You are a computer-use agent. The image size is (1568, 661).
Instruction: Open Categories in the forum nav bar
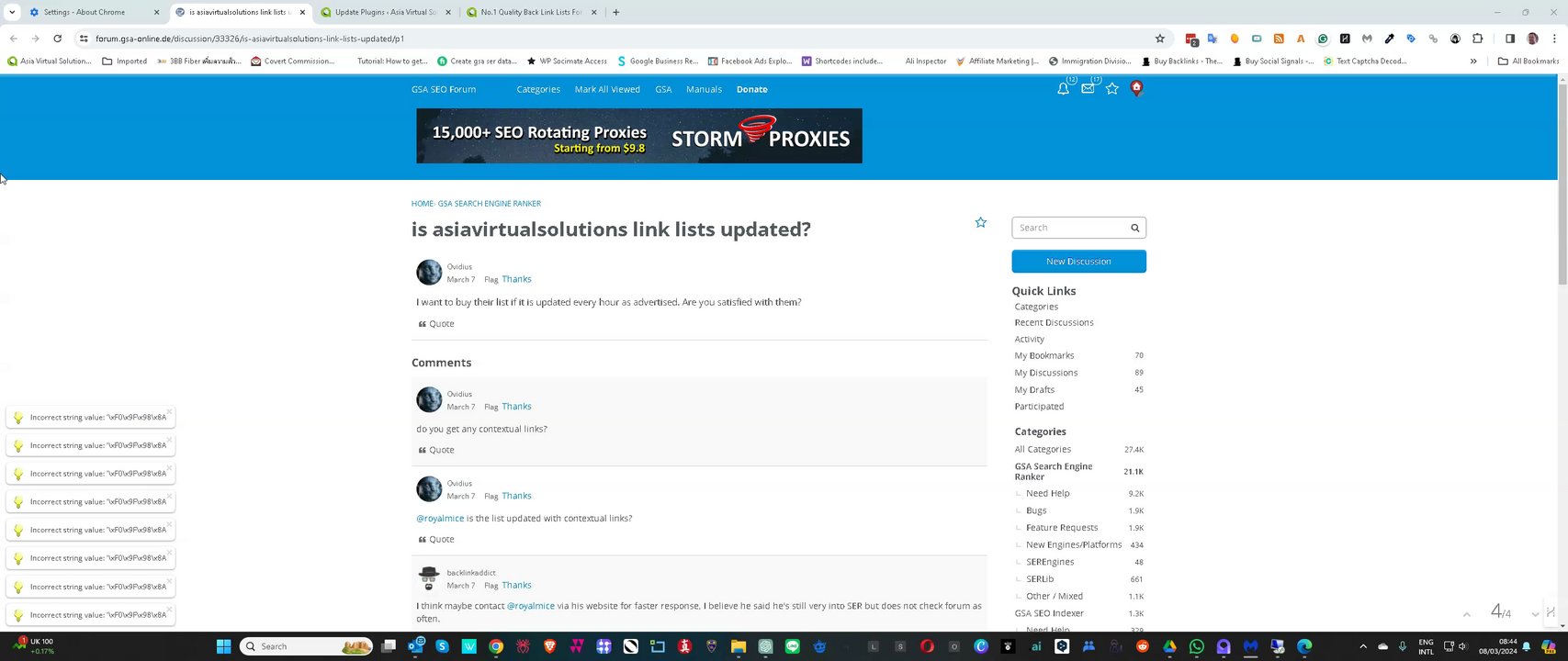pos(538,89)
